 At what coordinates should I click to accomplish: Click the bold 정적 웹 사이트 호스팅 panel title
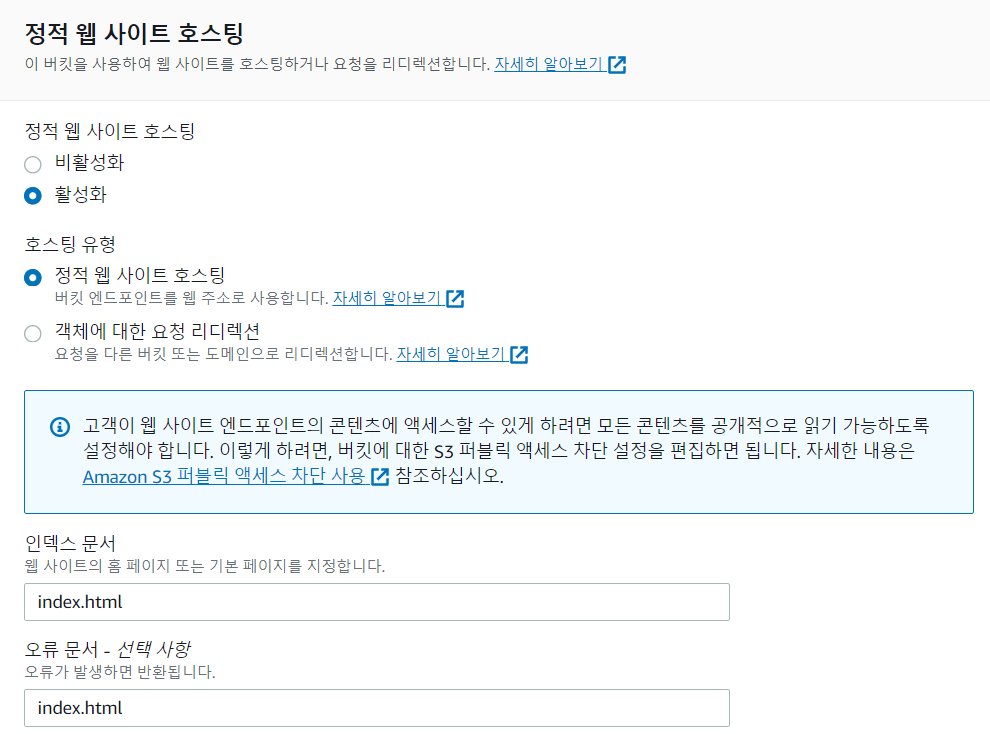[x=134, y=36]
